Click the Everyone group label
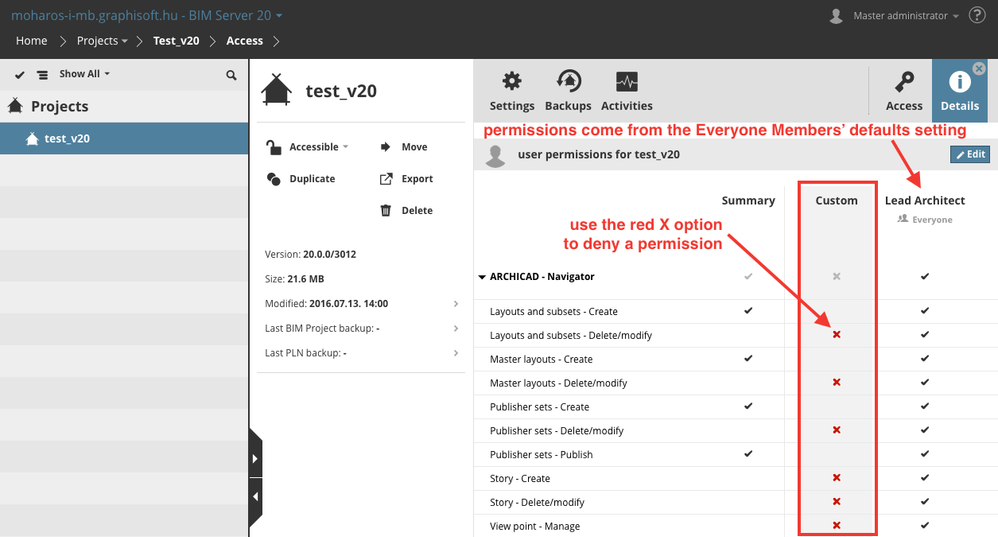 tap(925, 220)
